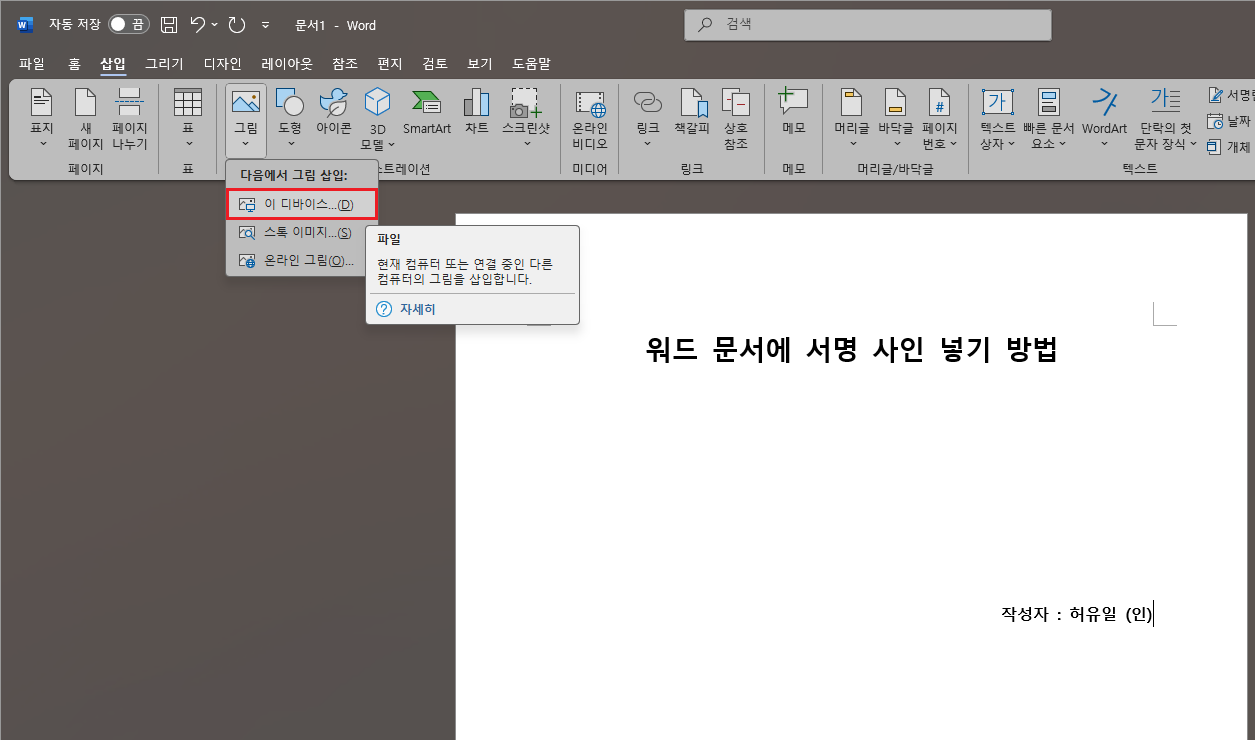Switch to the 보기 (View) tab
Screen dimensions: 1255x740
[x=480, y=64]
